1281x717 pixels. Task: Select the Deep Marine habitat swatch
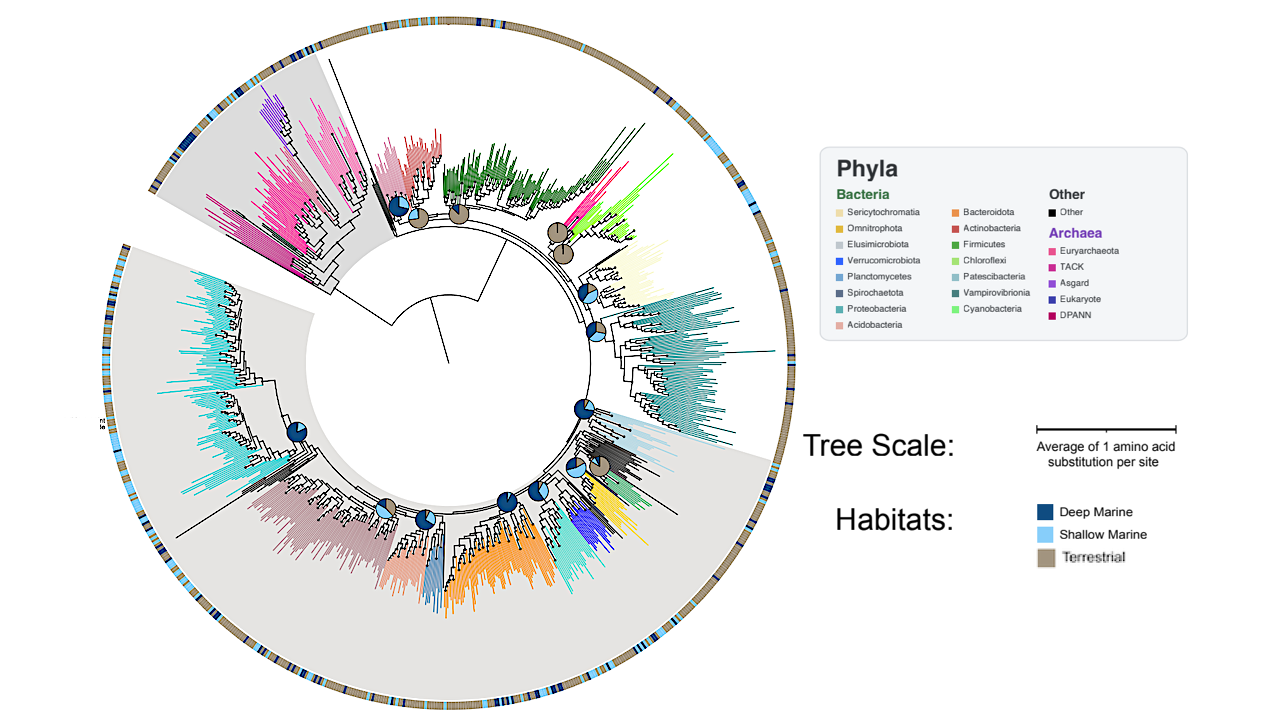tap(1046, 511)
